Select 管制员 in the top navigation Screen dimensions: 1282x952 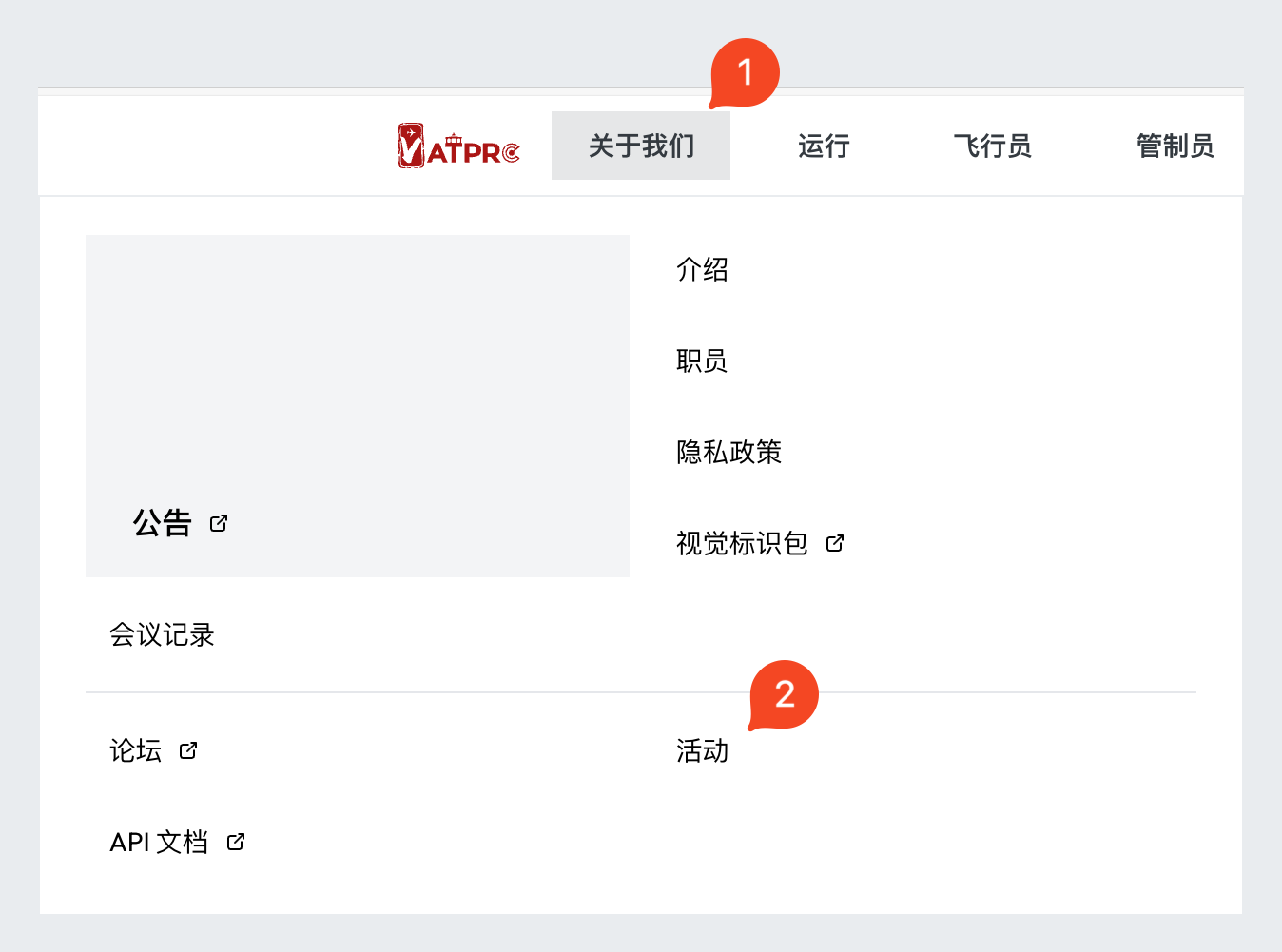point(1175,146)
